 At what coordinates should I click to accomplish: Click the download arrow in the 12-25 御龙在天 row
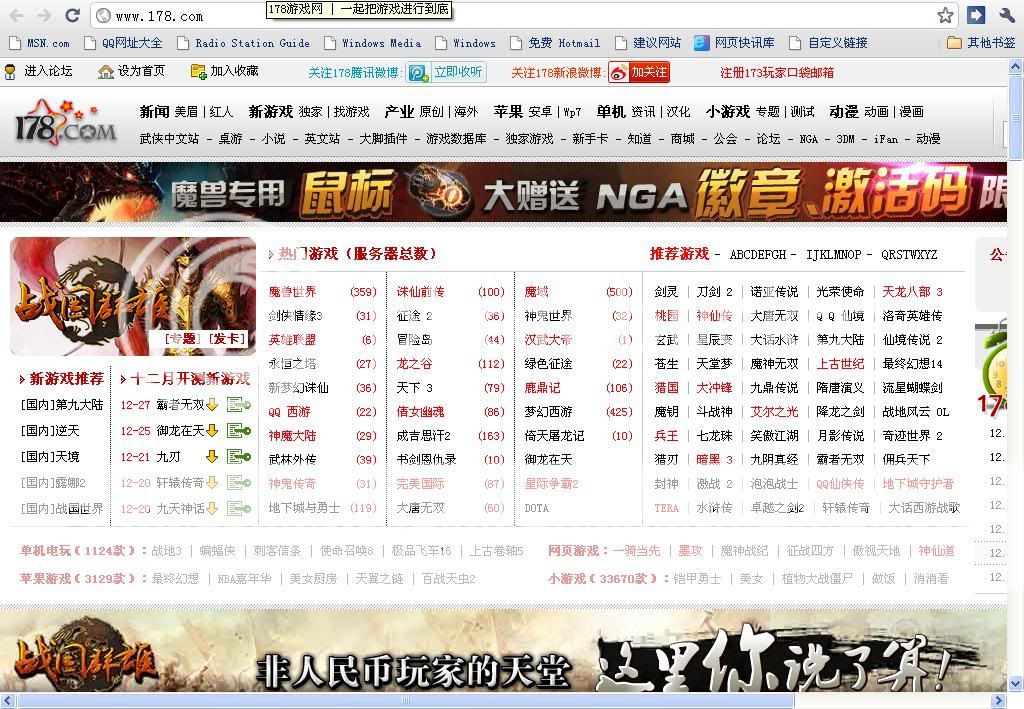coord(212,431)
